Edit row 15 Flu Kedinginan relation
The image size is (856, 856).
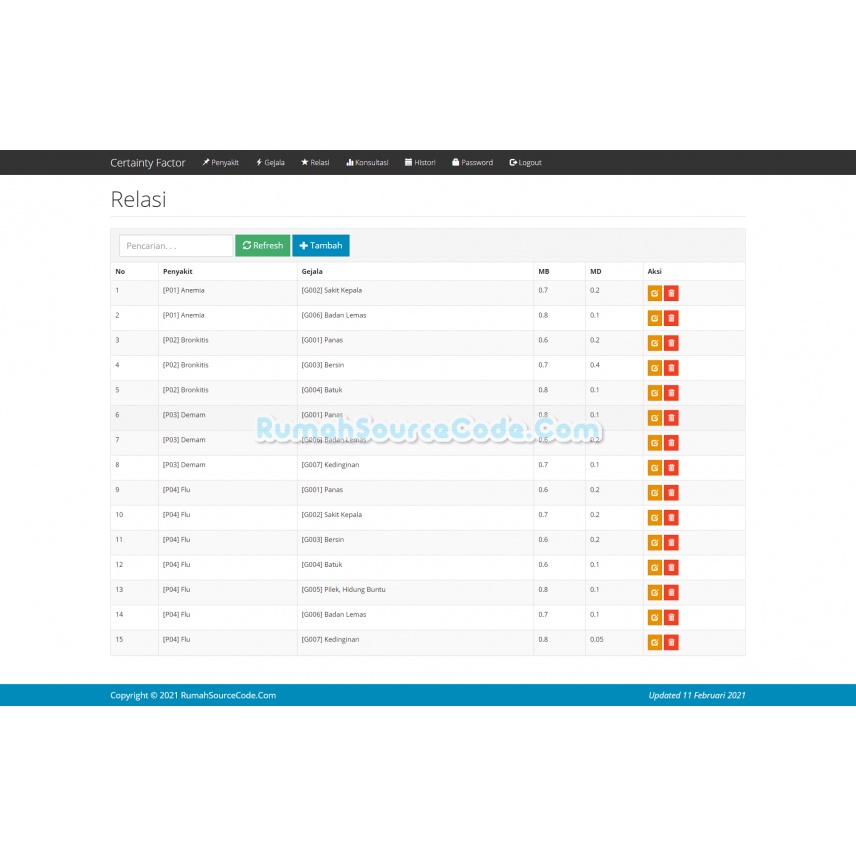(655, 643)
